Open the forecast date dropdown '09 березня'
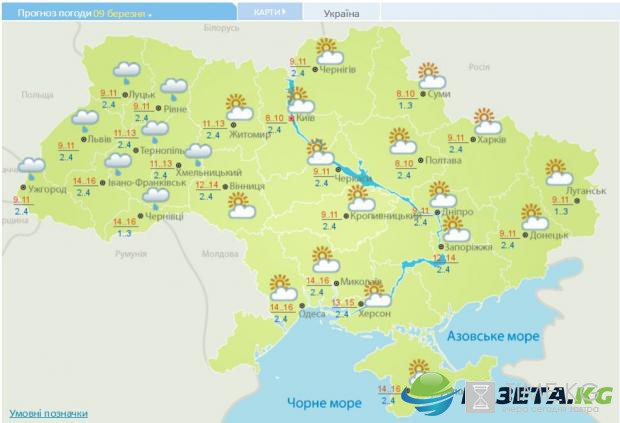This screenshot has width=620, height=423. click(x=122, y=14)
